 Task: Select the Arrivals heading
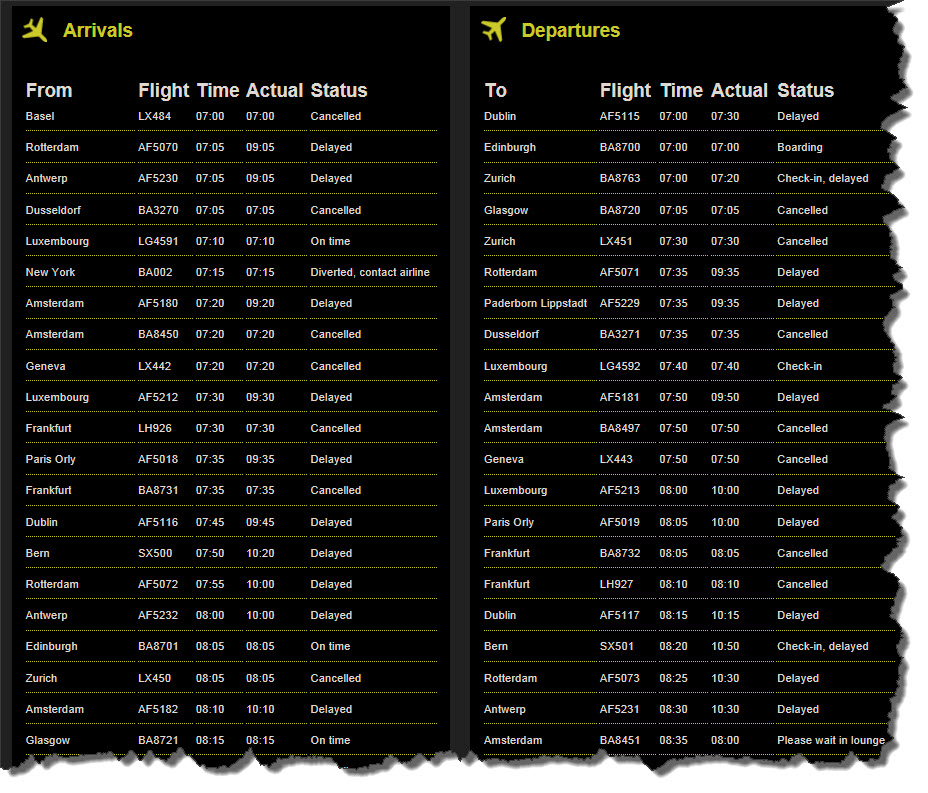click(98, 30)
